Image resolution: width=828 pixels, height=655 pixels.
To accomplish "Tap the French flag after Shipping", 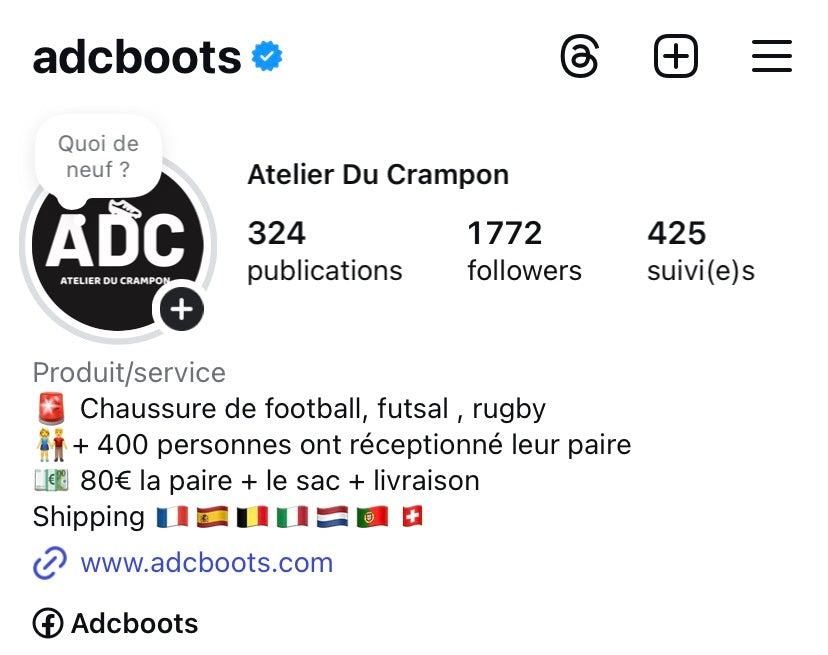I will coord(171,517).
